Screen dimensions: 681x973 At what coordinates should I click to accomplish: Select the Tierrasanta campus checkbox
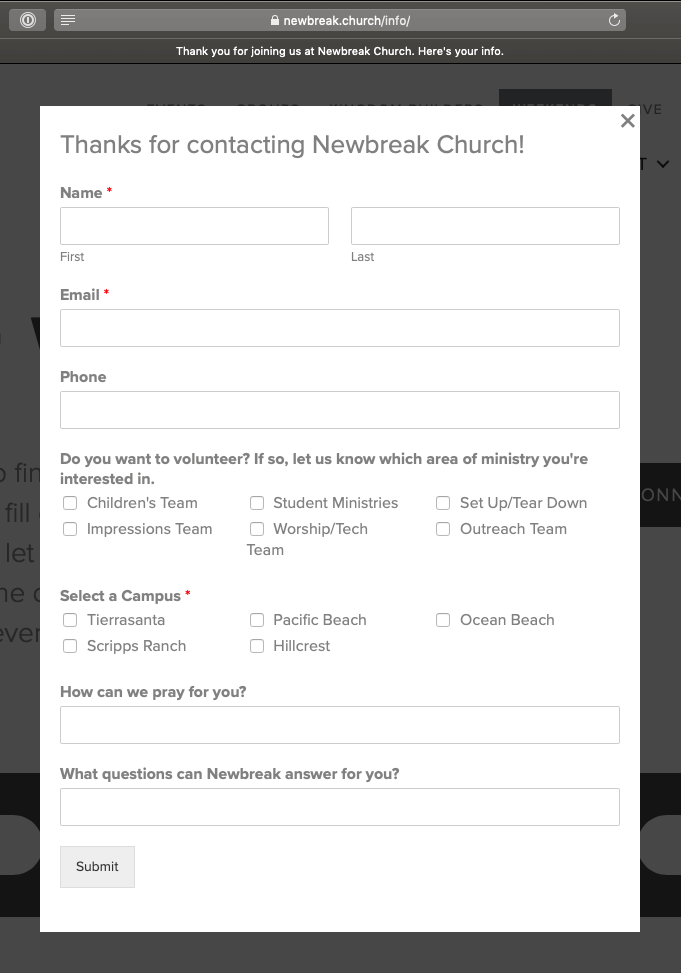point(69,620)
